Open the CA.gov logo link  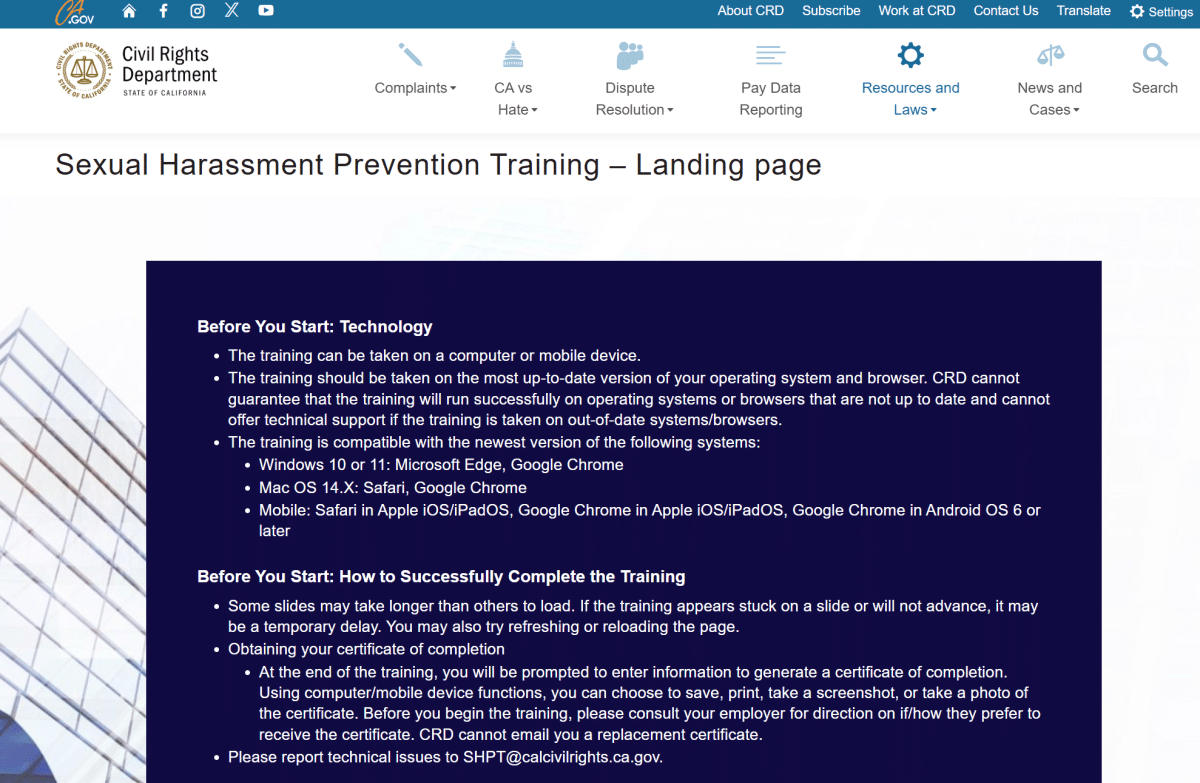click(75, 12)
